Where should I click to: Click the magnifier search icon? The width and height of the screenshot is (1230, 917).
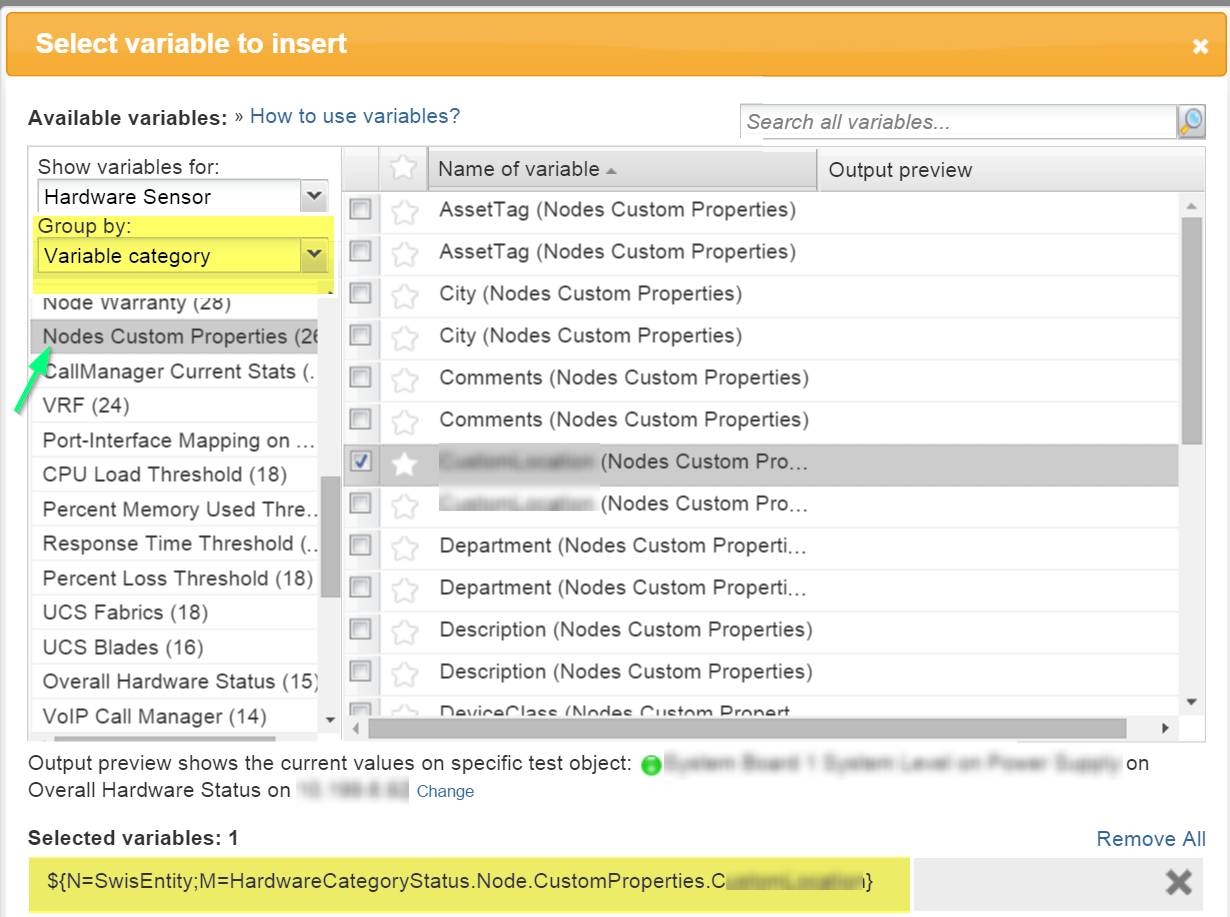1191,122
